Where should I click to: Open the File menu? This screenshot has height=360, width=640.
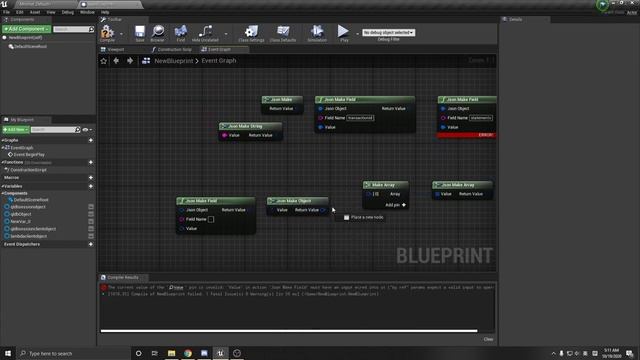point(6,12)
